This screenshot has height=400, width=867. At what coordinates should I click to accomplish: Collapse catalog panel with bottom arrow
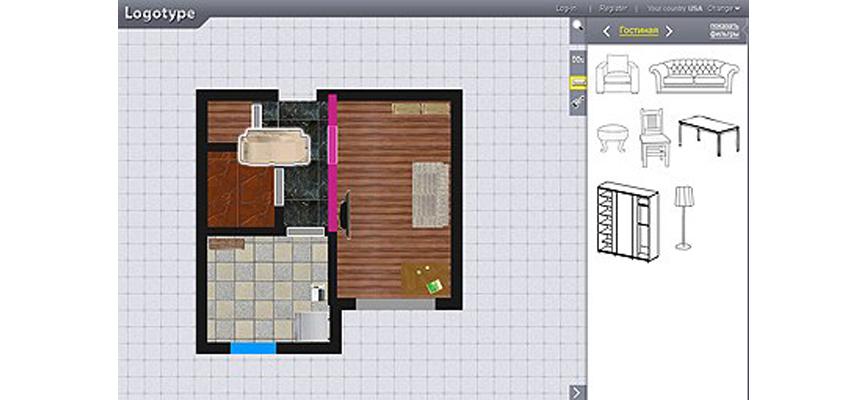(x=577, y=391)
